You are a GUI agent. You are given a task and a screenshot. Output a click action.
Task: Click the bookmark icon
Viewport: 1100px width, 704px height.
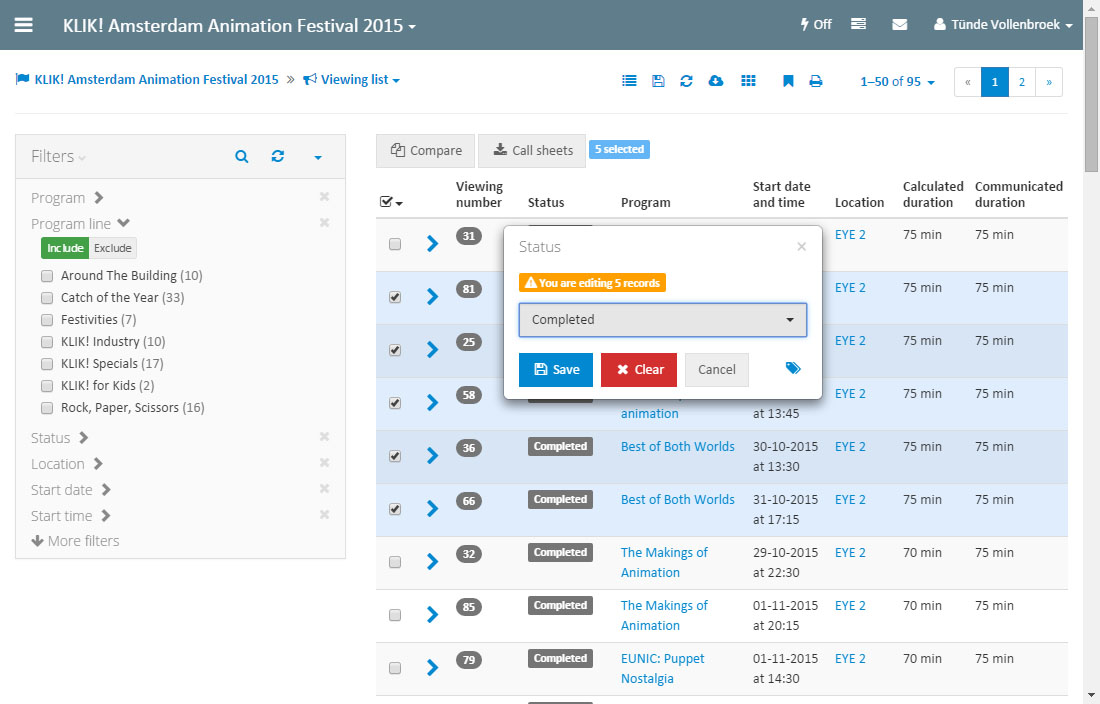[x=788, y=81]
